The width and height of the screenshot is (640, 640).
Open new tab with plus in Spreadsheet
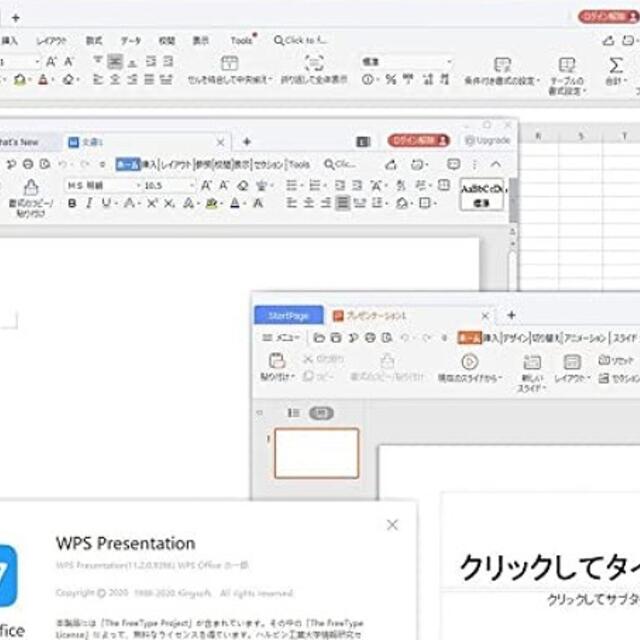click(16, 18)
